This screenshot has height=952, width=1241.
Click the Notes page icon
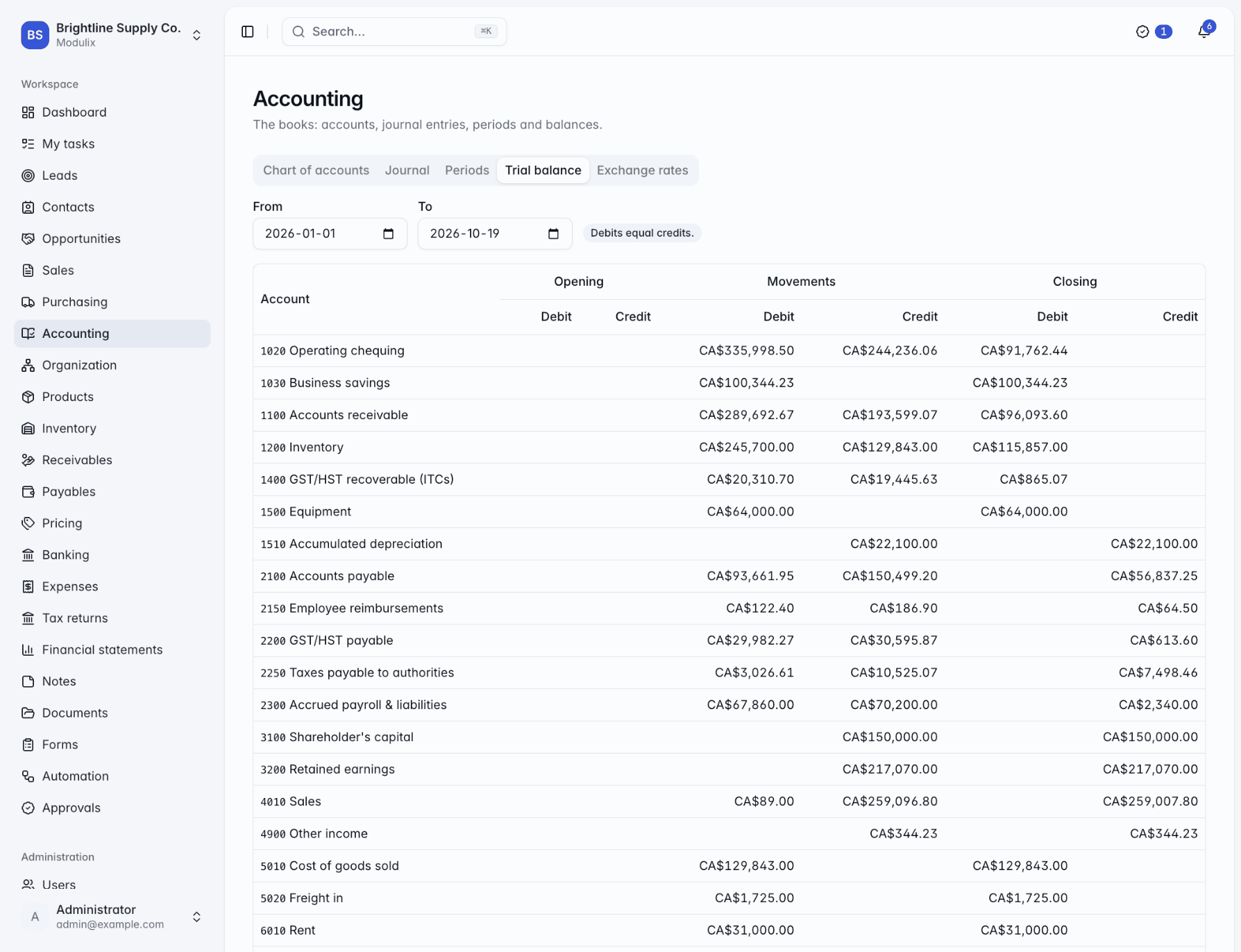28,681
